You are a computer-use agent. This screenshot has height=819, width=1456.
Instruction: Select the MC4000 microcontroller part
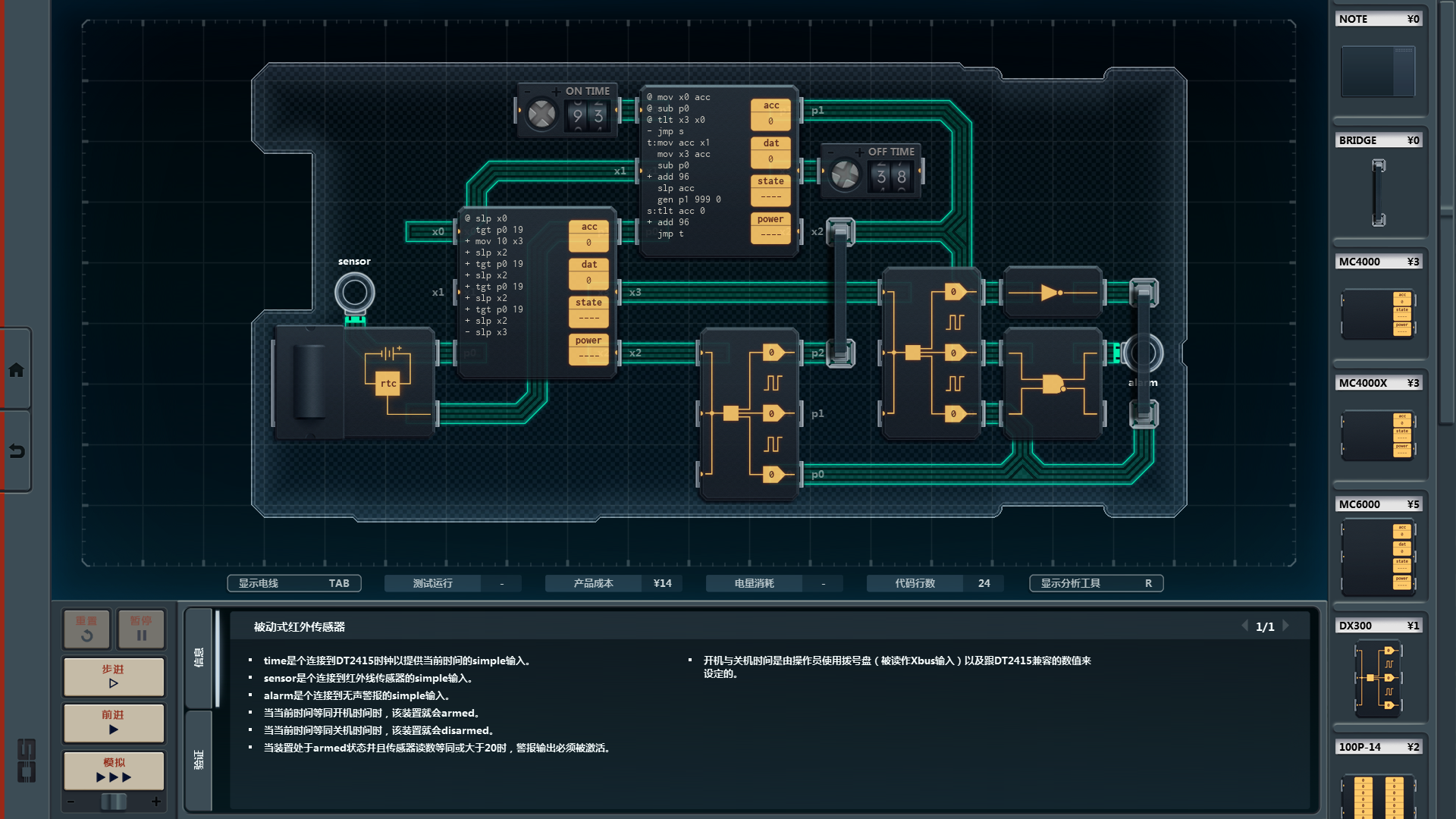pos(1378,313)
